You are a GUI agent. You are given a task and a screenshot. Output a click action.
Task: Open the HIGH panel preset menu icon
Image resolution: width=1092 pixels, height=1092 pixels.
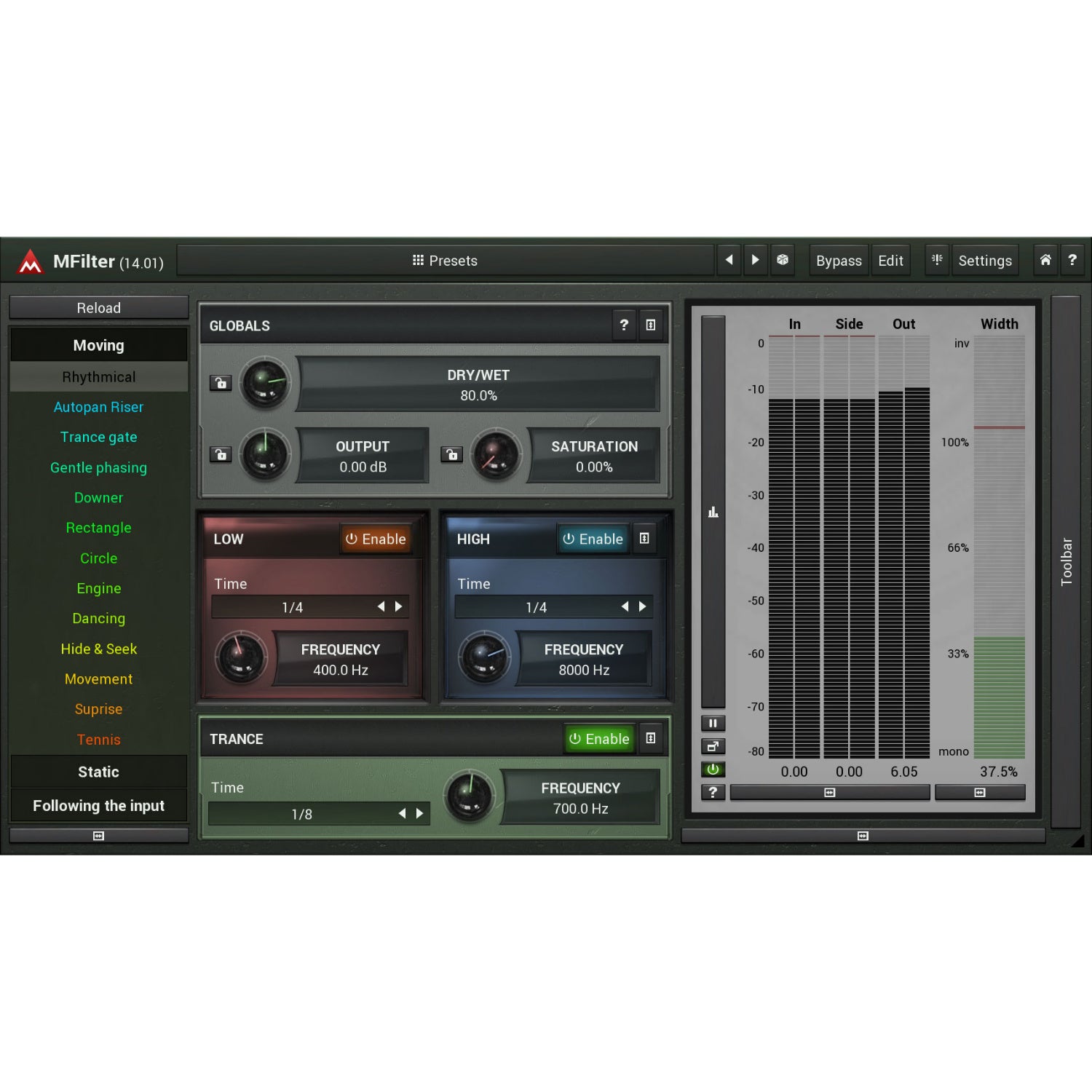tap(644, 539)
